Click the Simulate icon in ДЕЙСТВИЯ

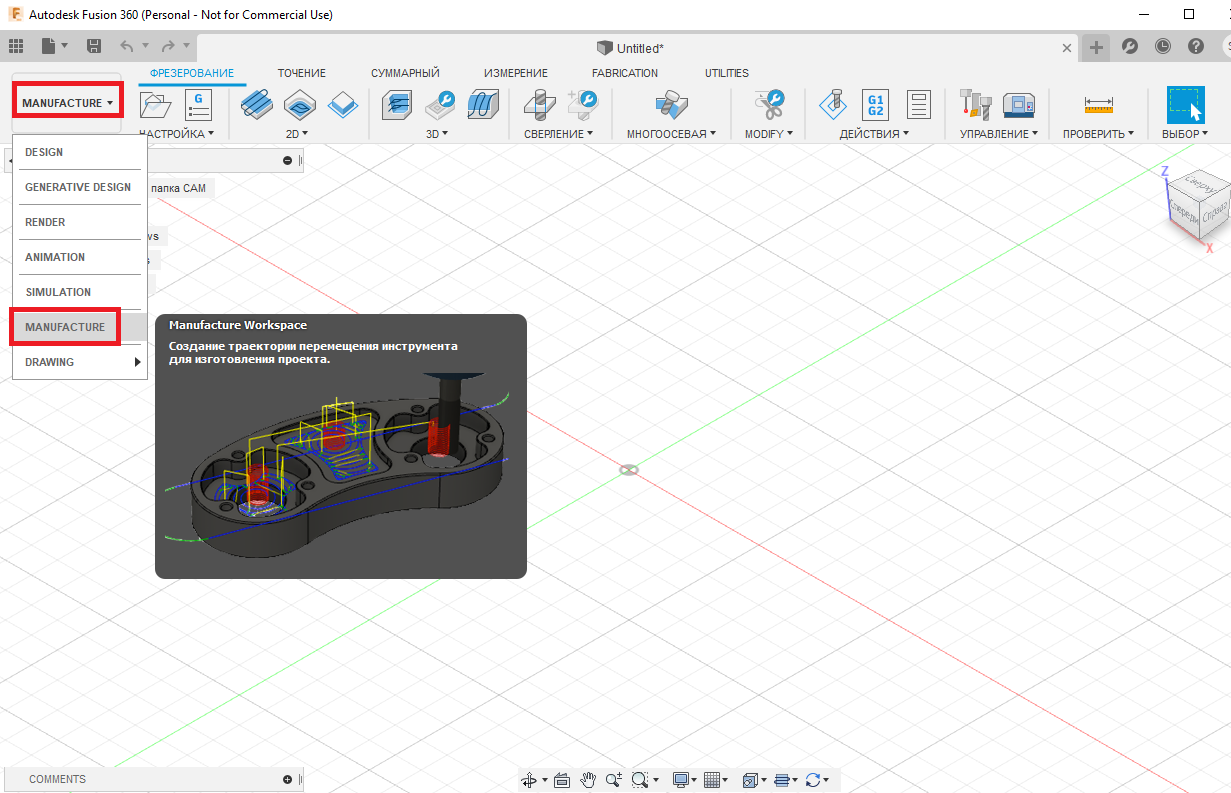(x=832, y=104)
